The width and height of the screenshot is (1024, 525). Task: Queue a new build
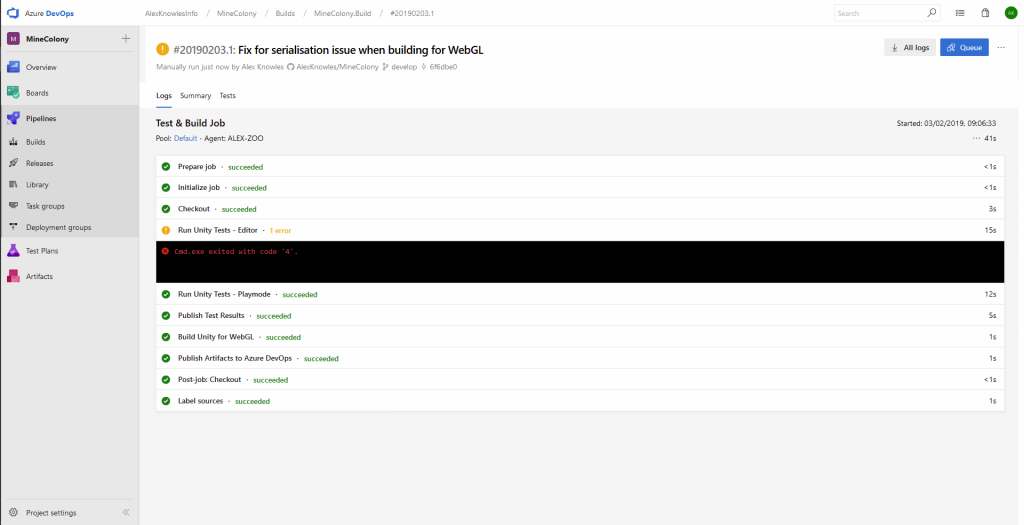pos(965,47)
